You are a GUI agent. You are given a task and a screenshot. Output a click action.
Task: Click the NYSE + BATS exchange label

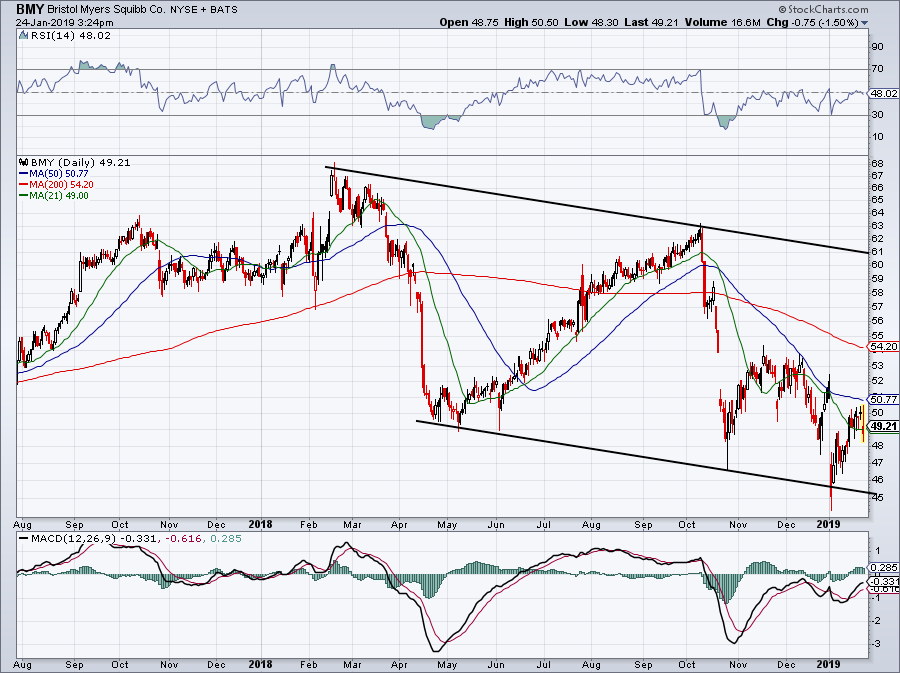204,10
